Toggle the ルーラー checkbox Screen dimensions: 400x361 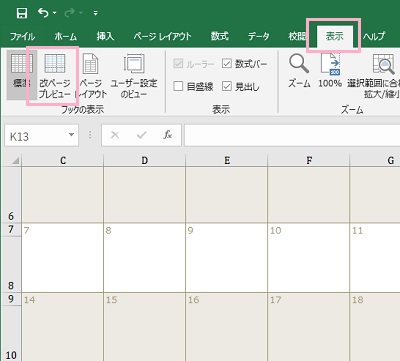pos(178,63)
